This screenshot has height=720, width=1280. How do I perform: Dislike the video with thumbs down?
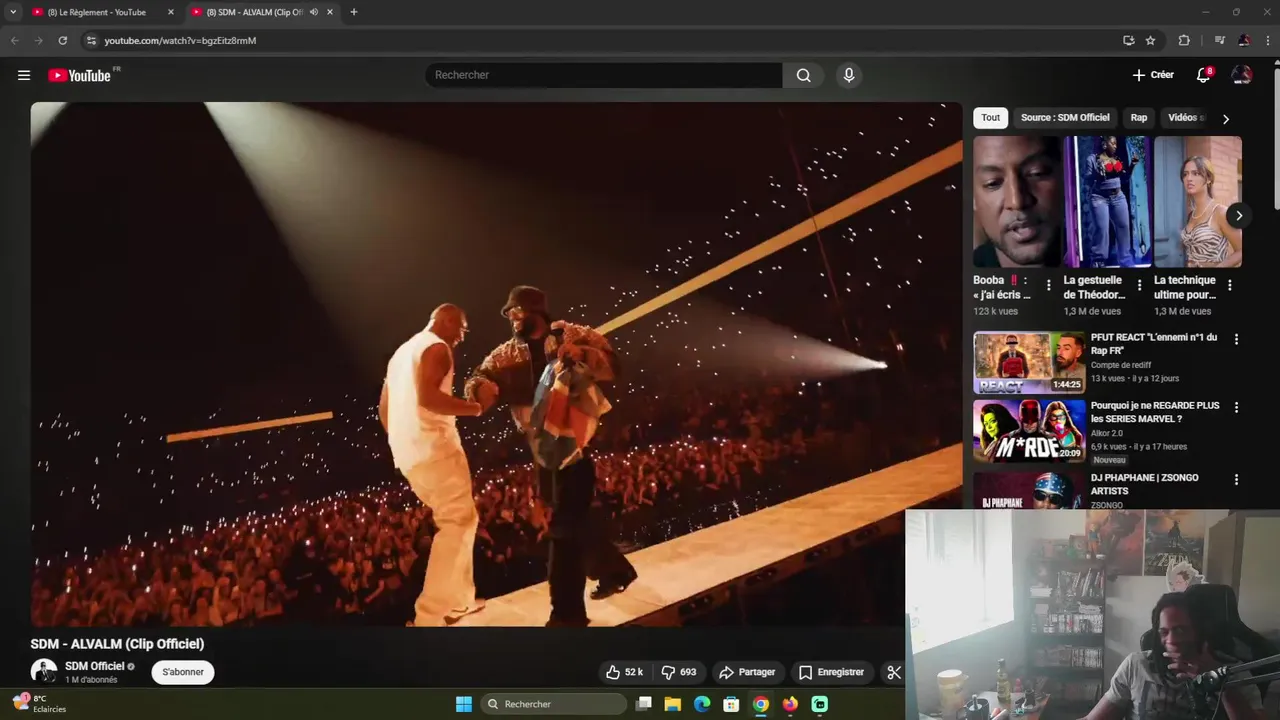tap(679, 672)
